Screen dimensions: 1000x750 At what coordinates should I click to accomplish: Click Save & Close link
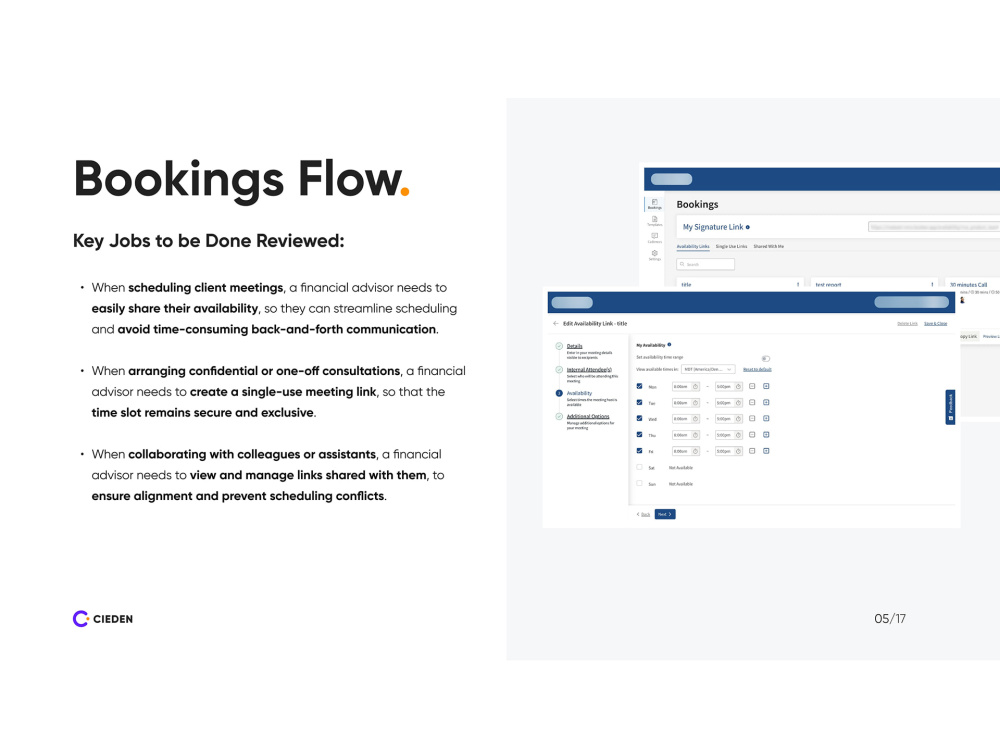coord(935,323)
